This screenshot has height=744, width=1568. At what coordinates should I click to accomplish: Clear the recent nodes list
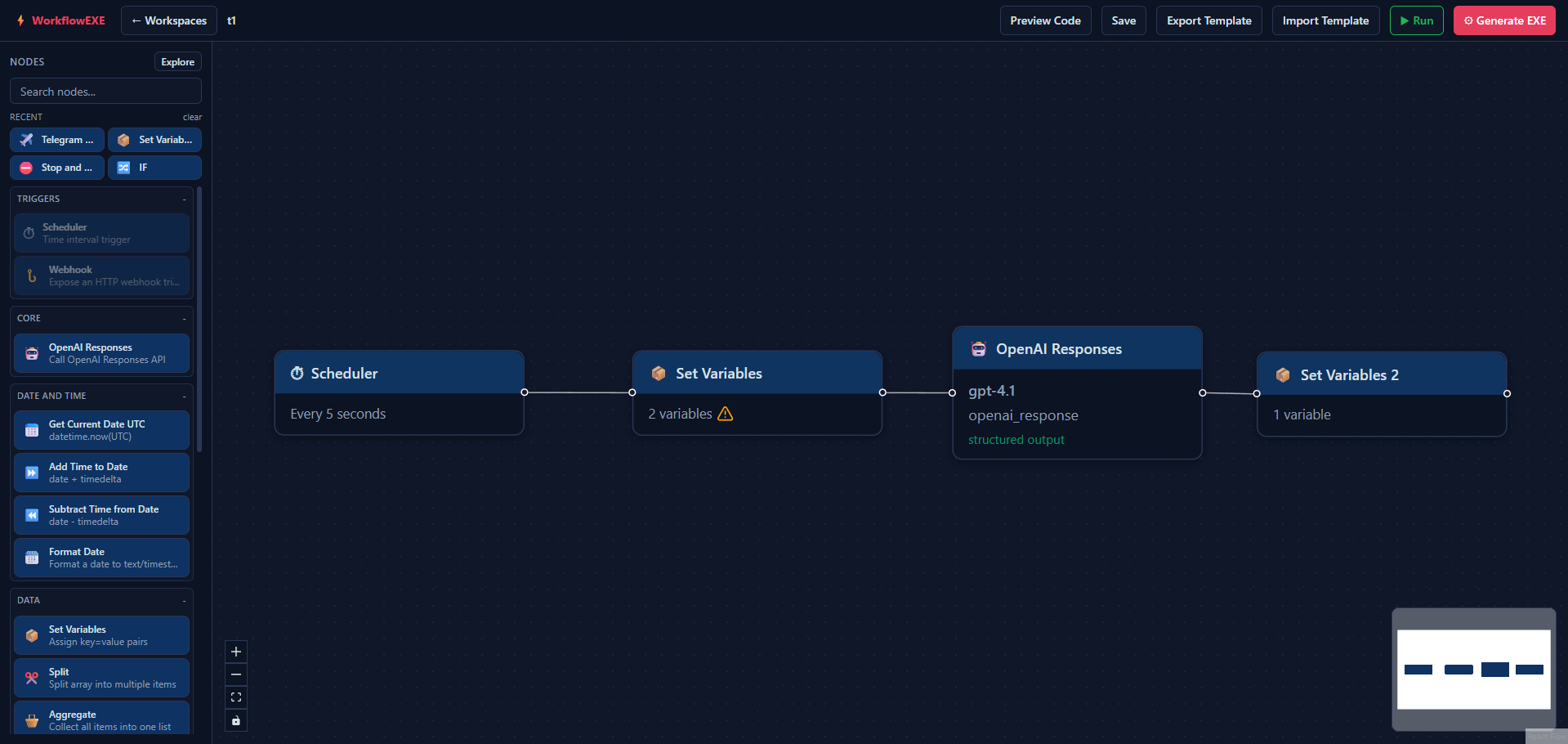point(192,117)
